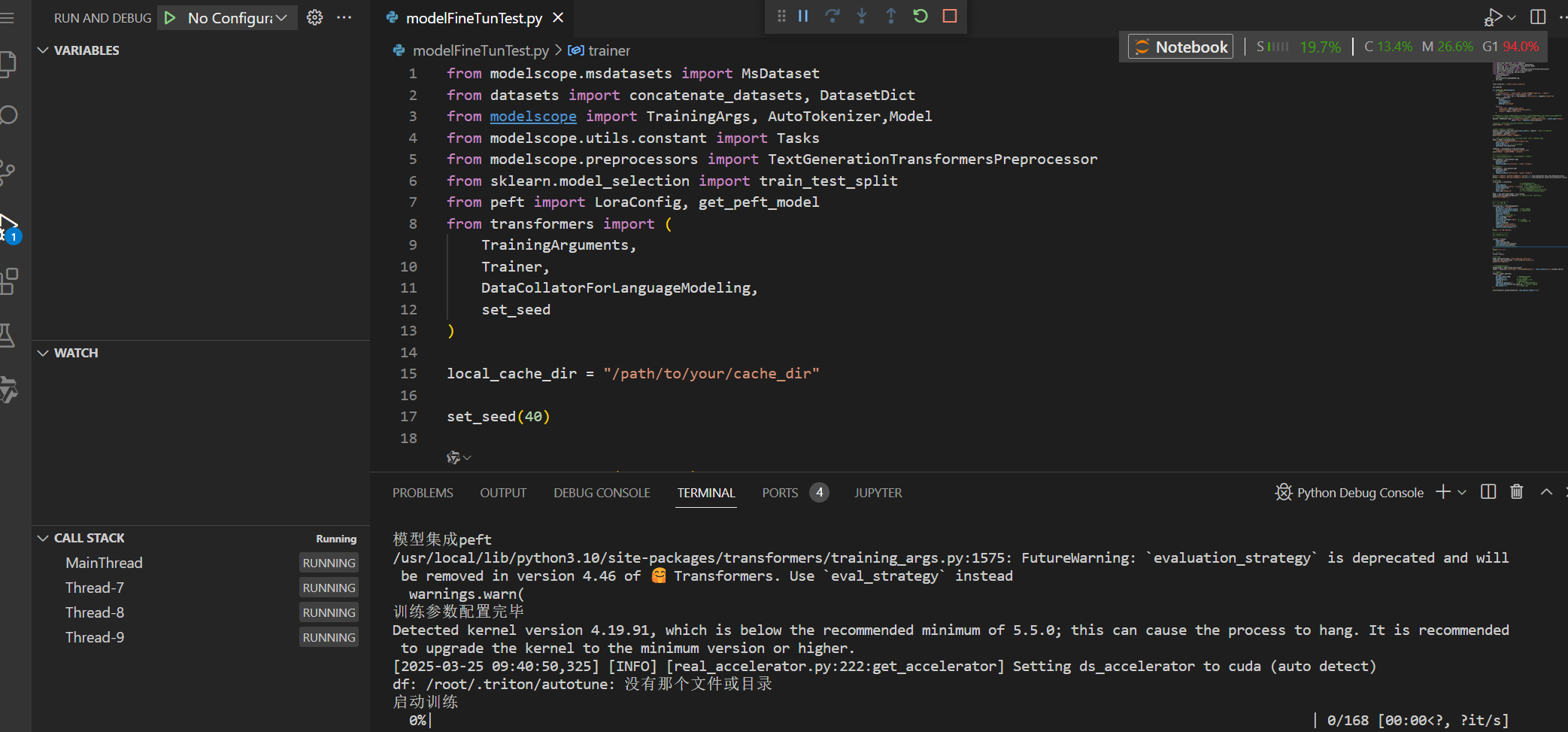This screenshot has height=732, width=1568.
Task: Pause the debug session
Action: pos(803,16)
